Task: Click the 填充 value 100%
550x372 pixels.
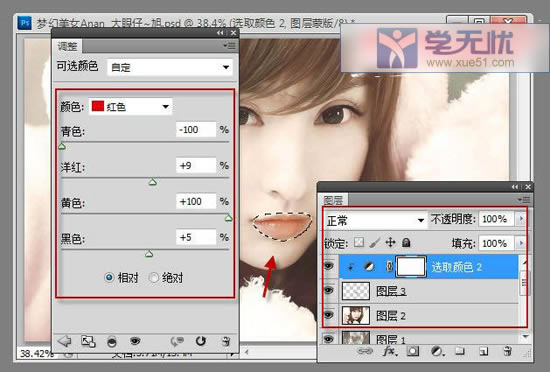Action: (496, 243)
